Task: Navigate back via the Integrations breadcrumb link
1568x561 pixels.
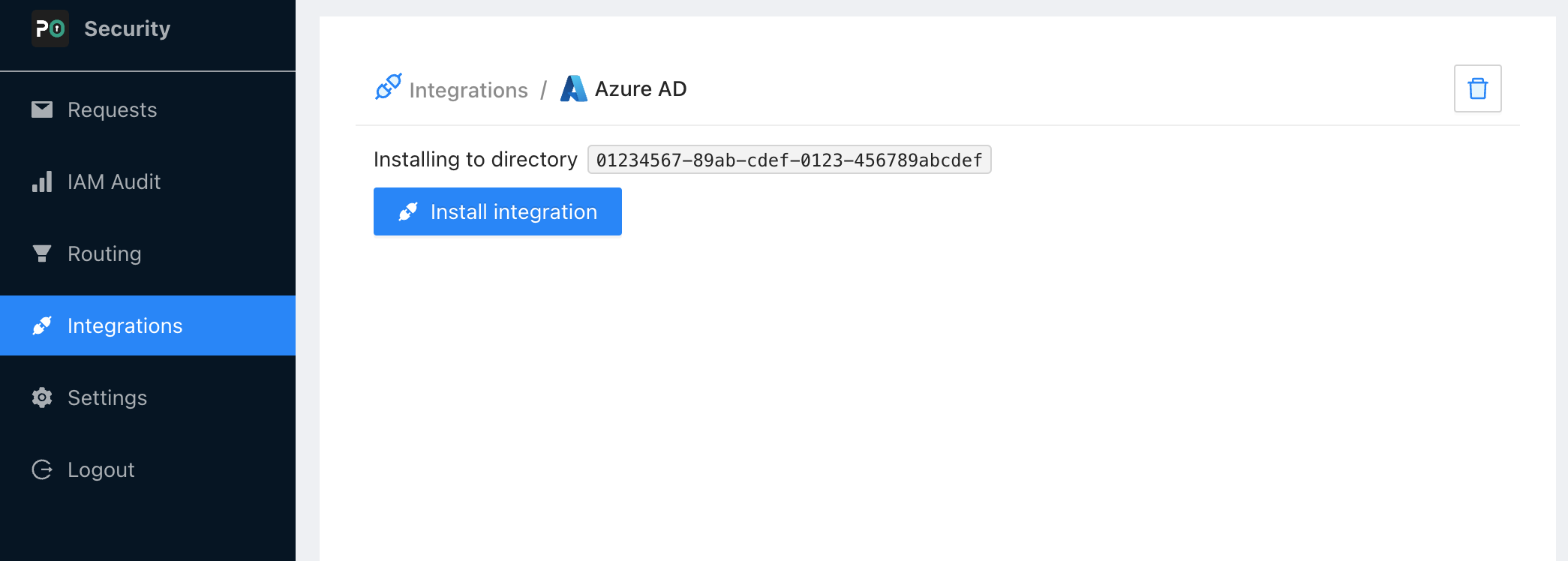Action: tap(468, 90)
